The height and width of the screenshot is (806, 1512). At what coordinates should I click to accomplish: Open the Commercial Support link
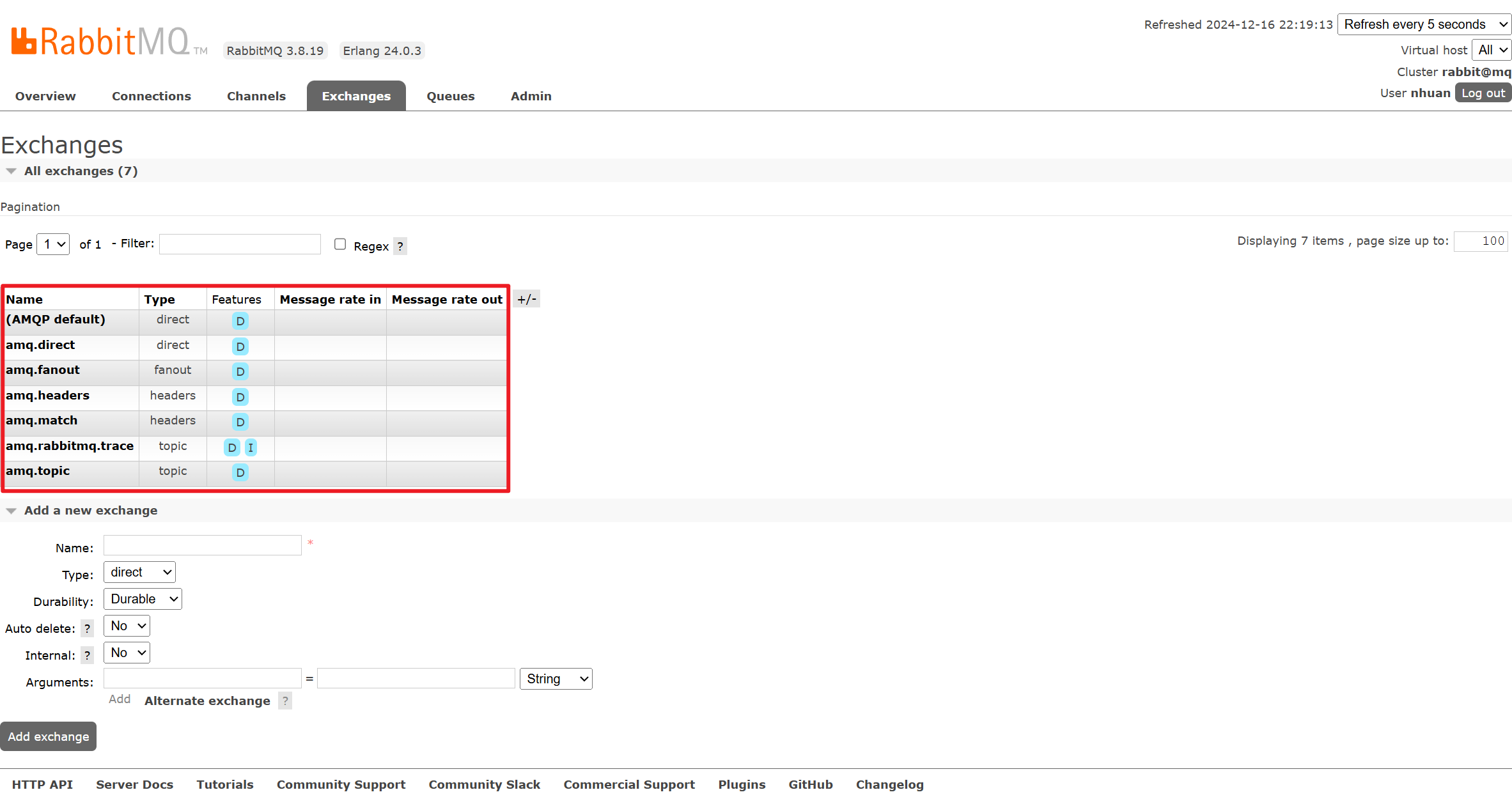629,784
